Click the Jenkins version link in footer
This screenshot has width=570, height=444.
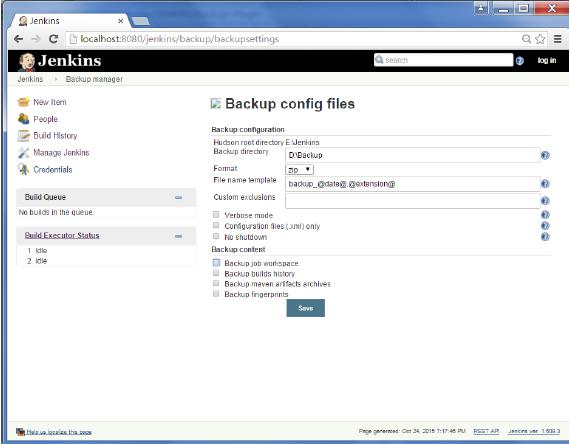(534, 431)
